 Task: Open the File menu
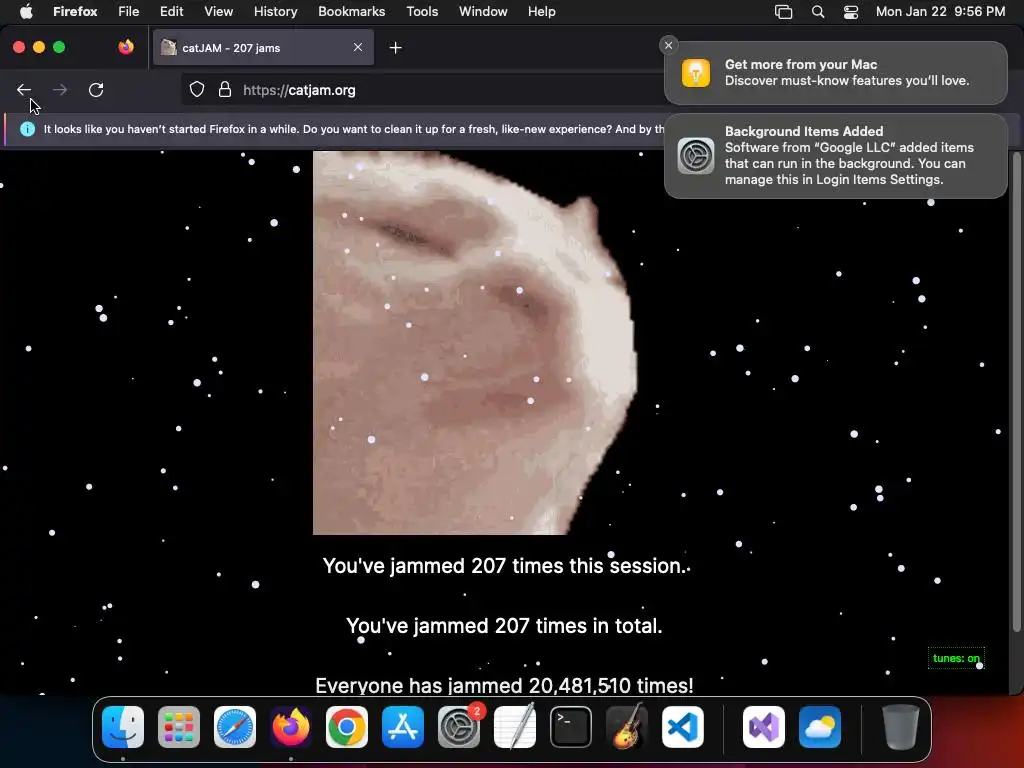(x=129, y=11)
